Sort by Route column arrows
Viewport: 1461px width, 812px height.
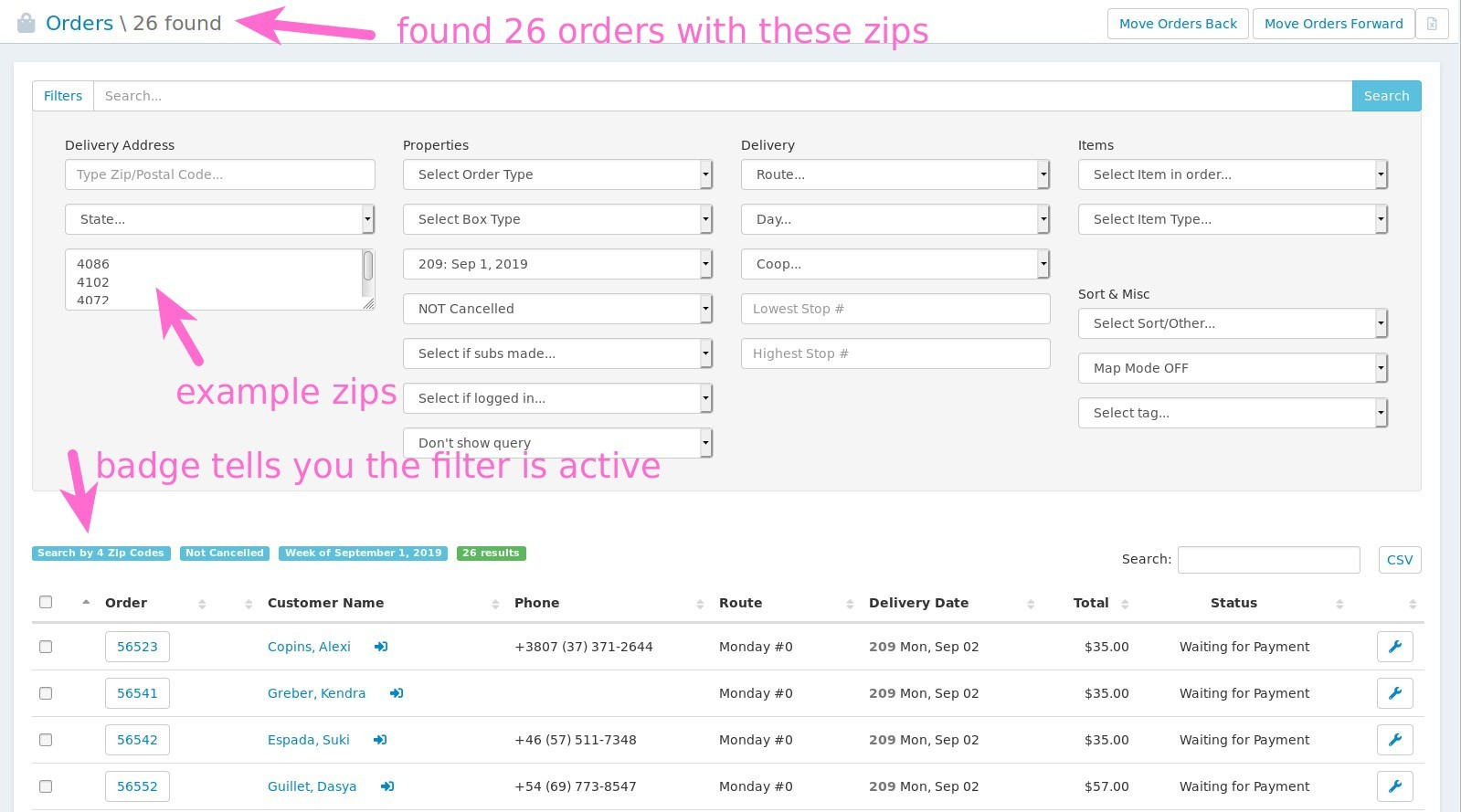[850, 604]
